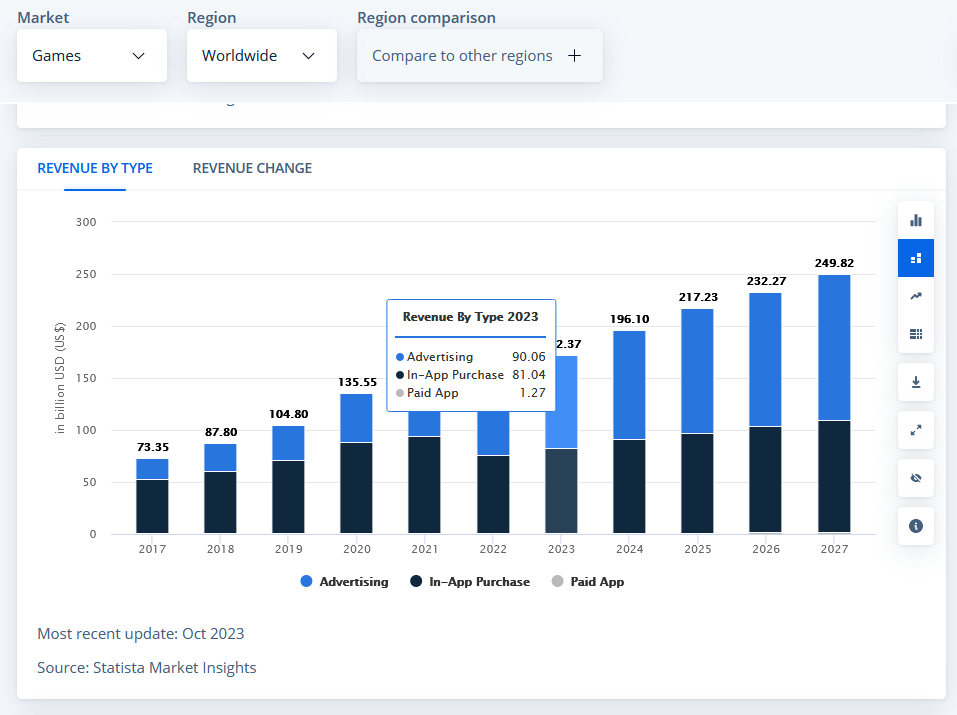Toggle the crossed-eye hide values button
The width and height of the screenshot is (957, 715).
(915, 478)
